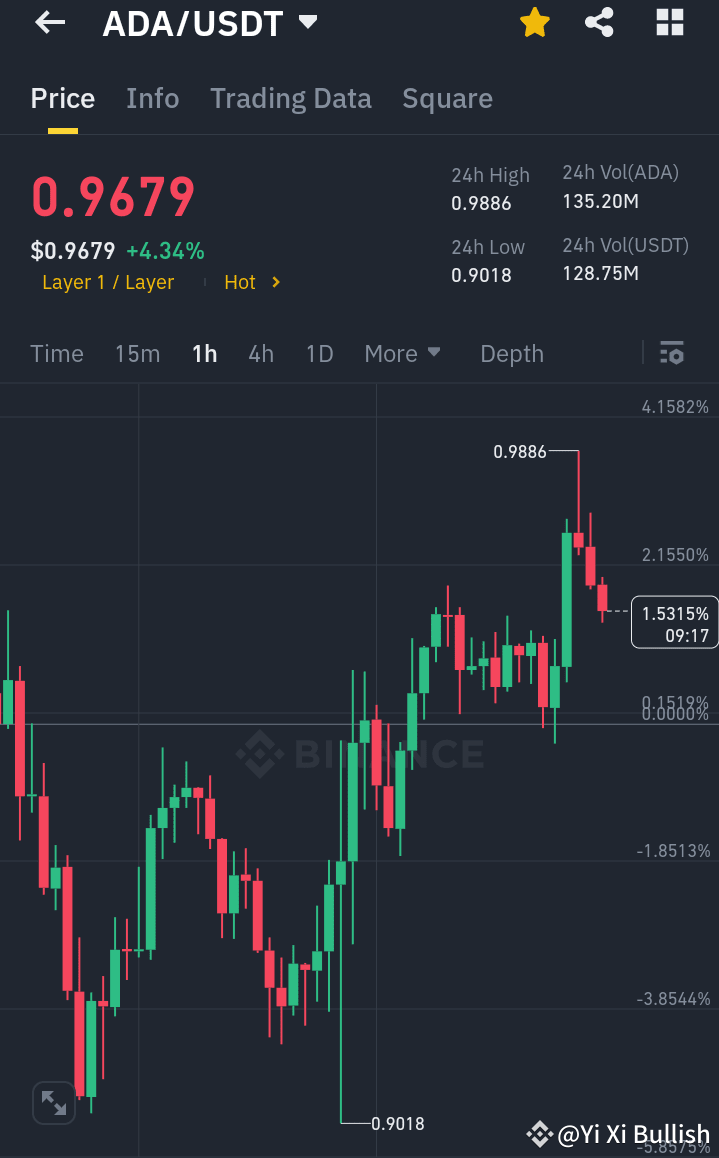Tap the back arrow to exit ADA/USDT
The width and height of the screenshot is (719, 1158).
[48, 22]
